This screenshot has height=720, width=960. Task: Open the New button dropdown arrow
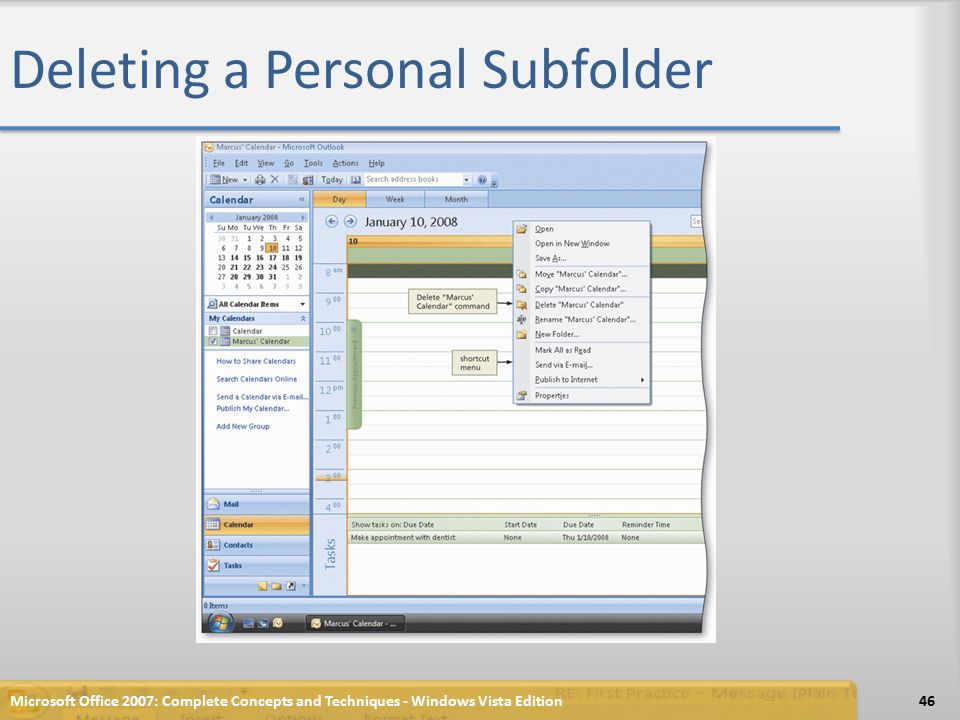coord(245,180)
